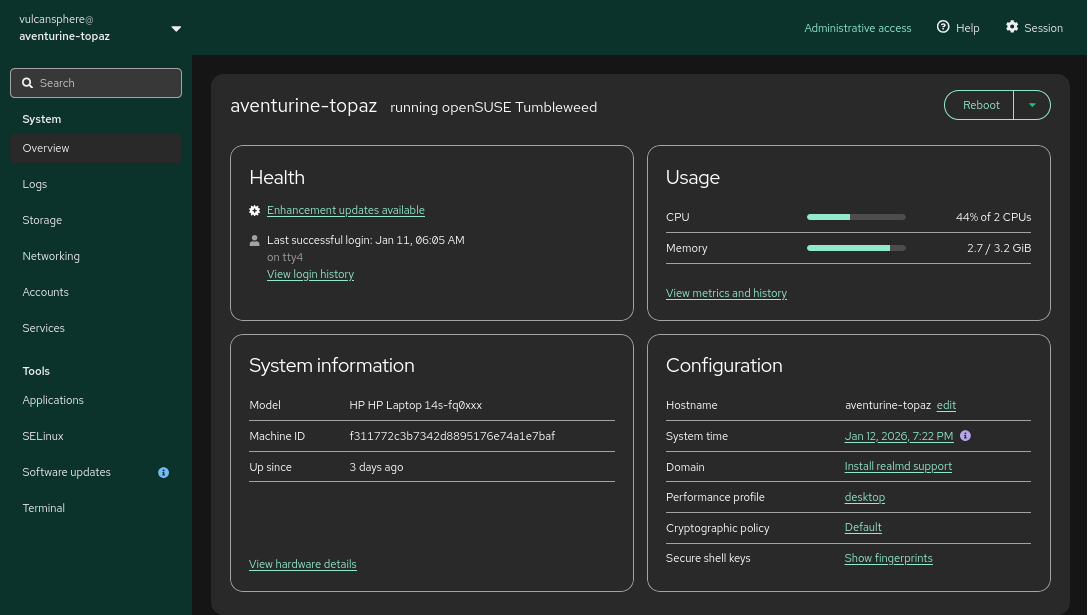The image size is (1088, 615).
Task: Click the sidebar Search field
Action: [x=96, y=83]
